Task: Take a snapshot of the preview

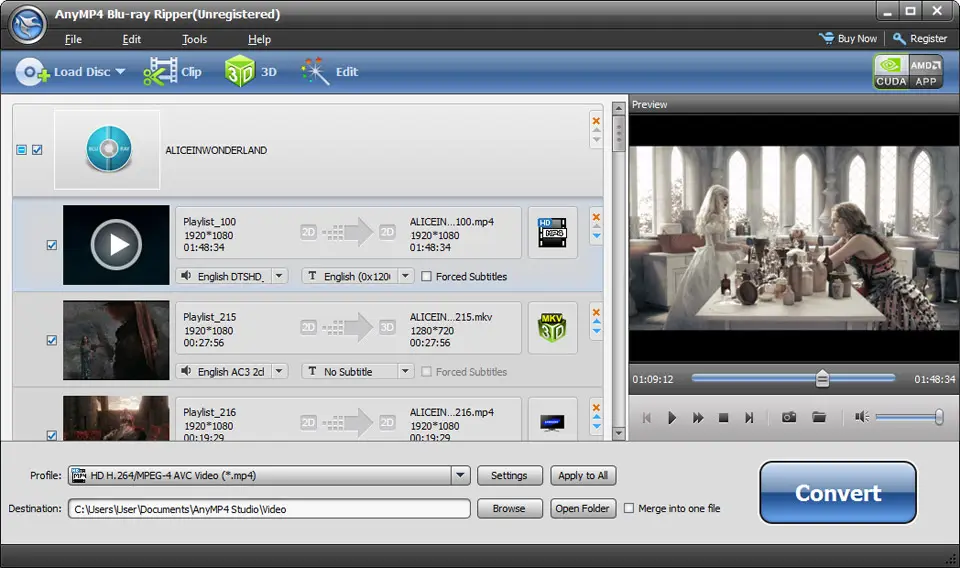Action: [x=789, y=417]
